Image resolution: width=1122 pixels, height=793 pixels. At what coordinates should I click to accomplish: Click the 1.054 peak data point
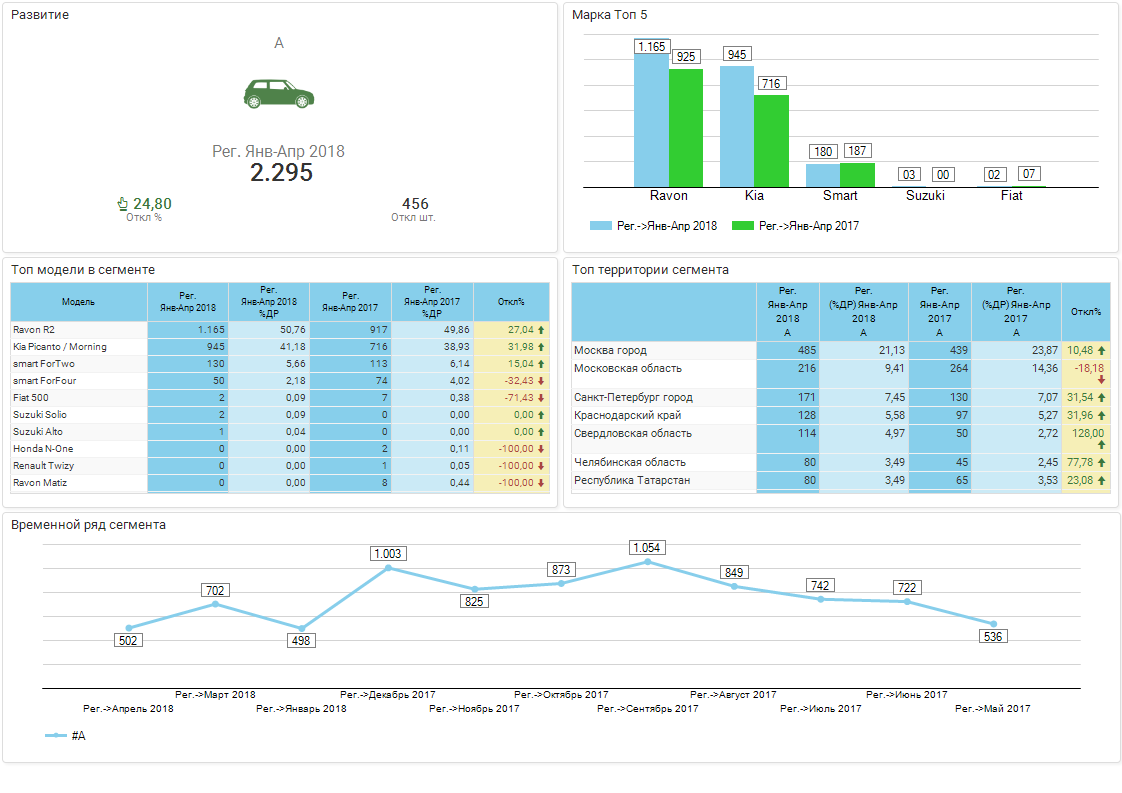pyautogui.click(x=647, y=562)
